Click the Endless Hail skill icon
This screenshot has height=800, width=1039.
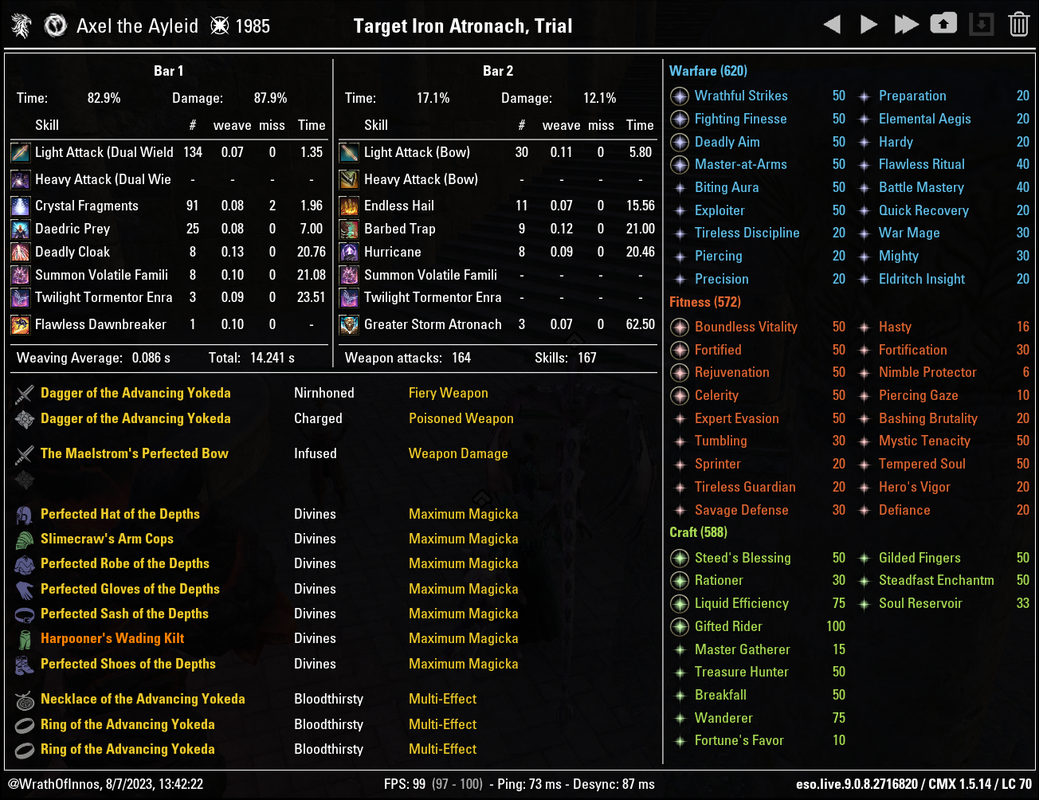point(349,206)
